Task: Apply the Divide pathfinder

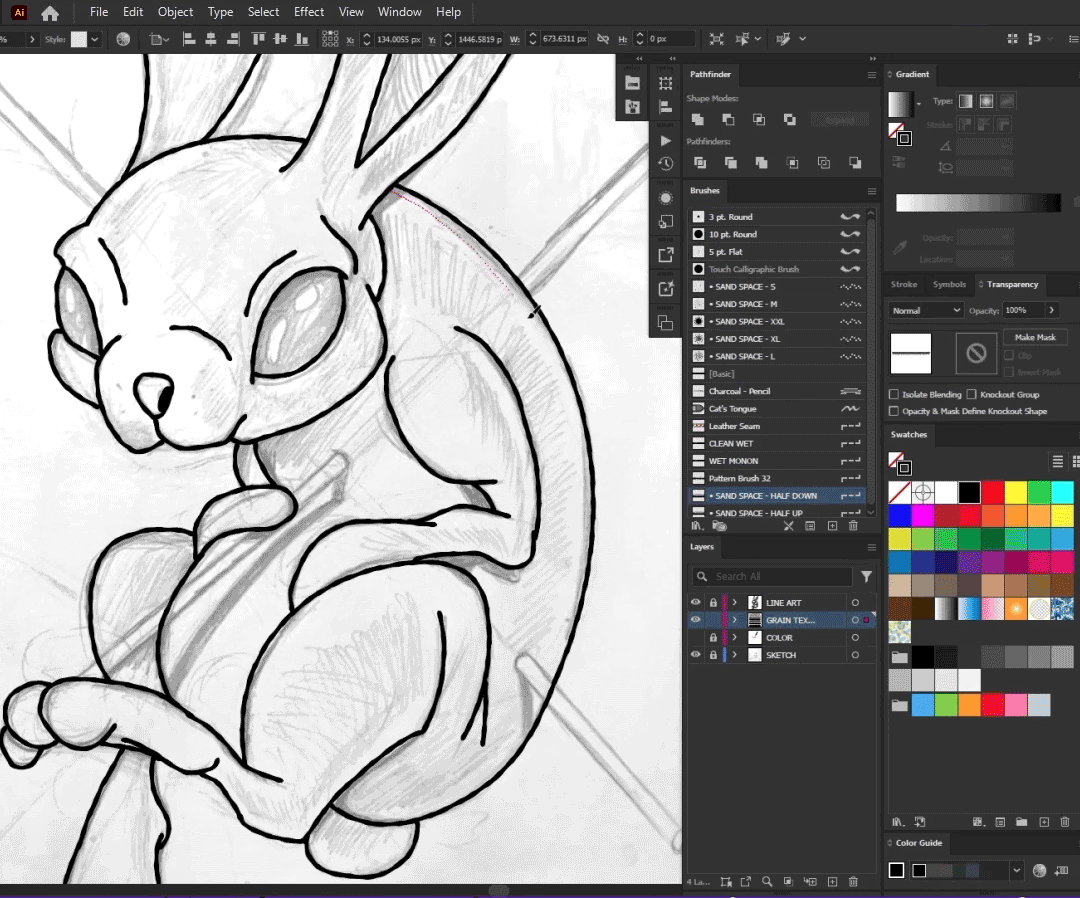Action: click(700, 163)
